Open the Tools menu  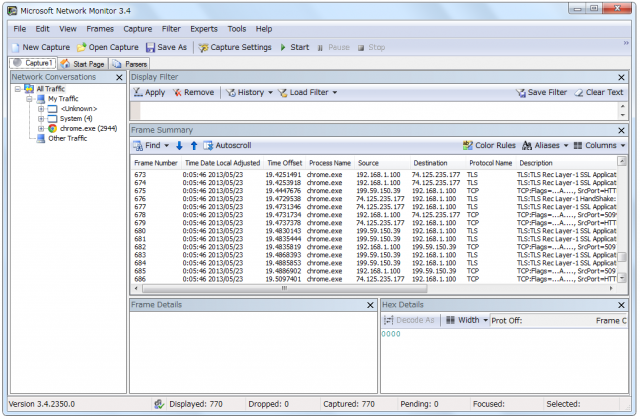point(237,29)
